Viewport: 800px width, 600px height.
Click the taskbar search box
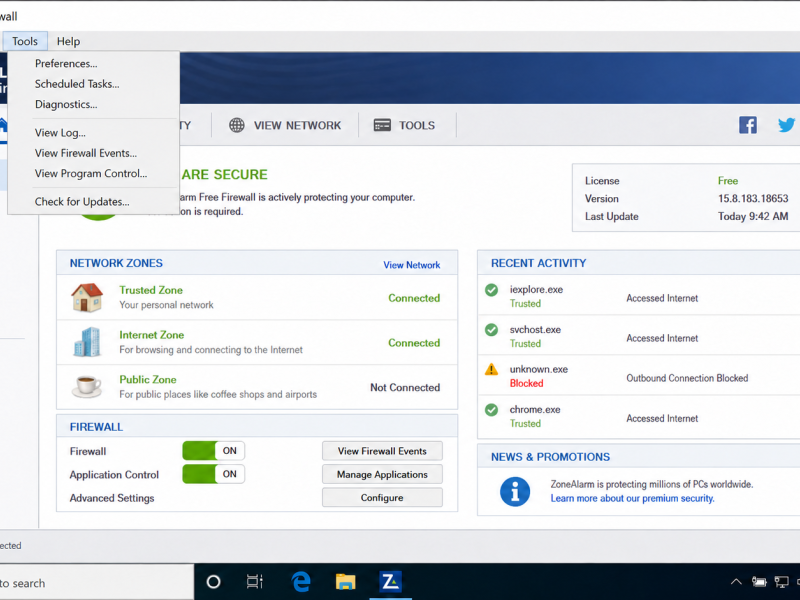(x=96, y=582)
